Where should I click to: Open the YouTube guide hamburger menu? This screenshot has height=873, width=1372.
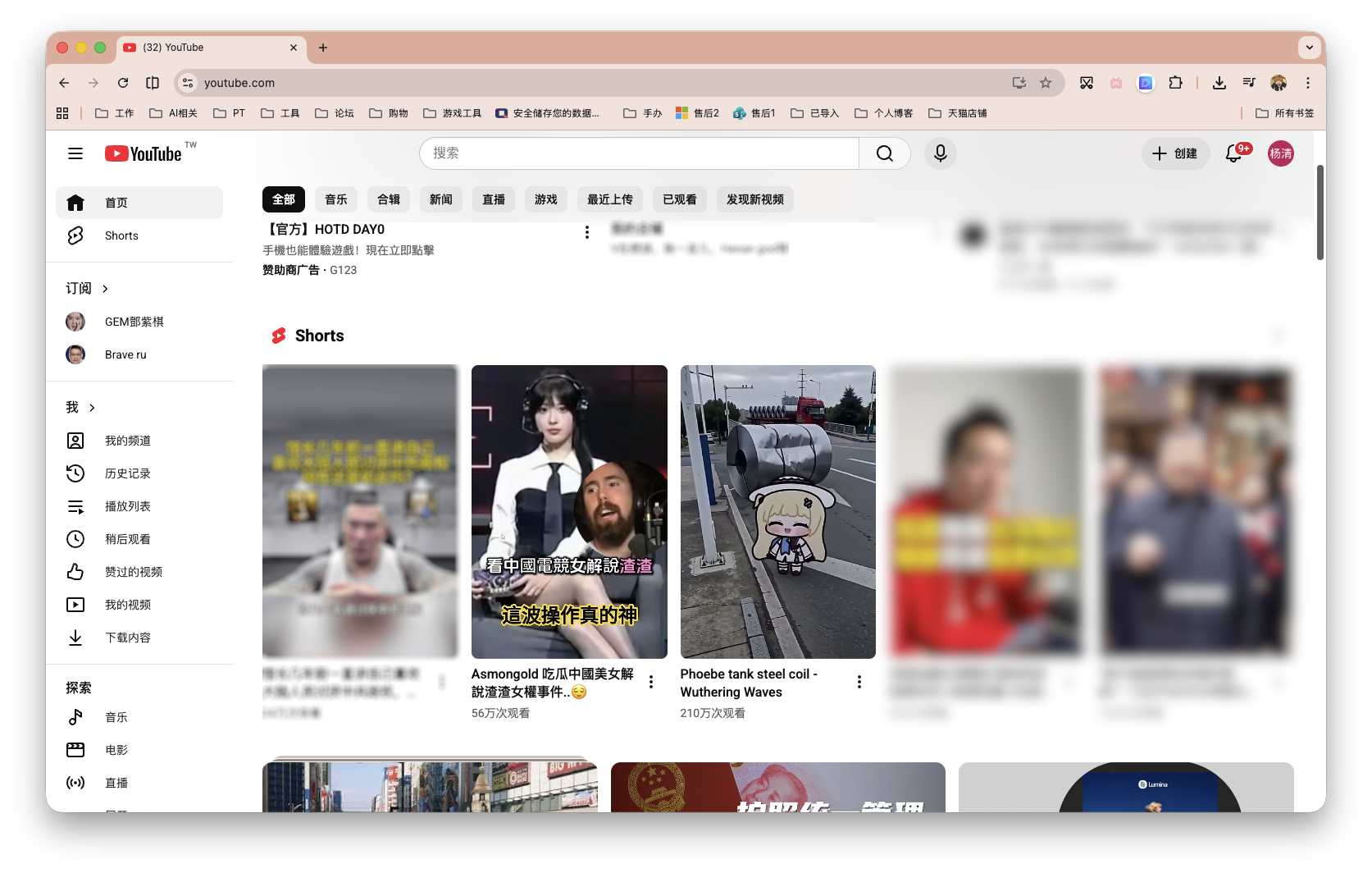(75, 153)
